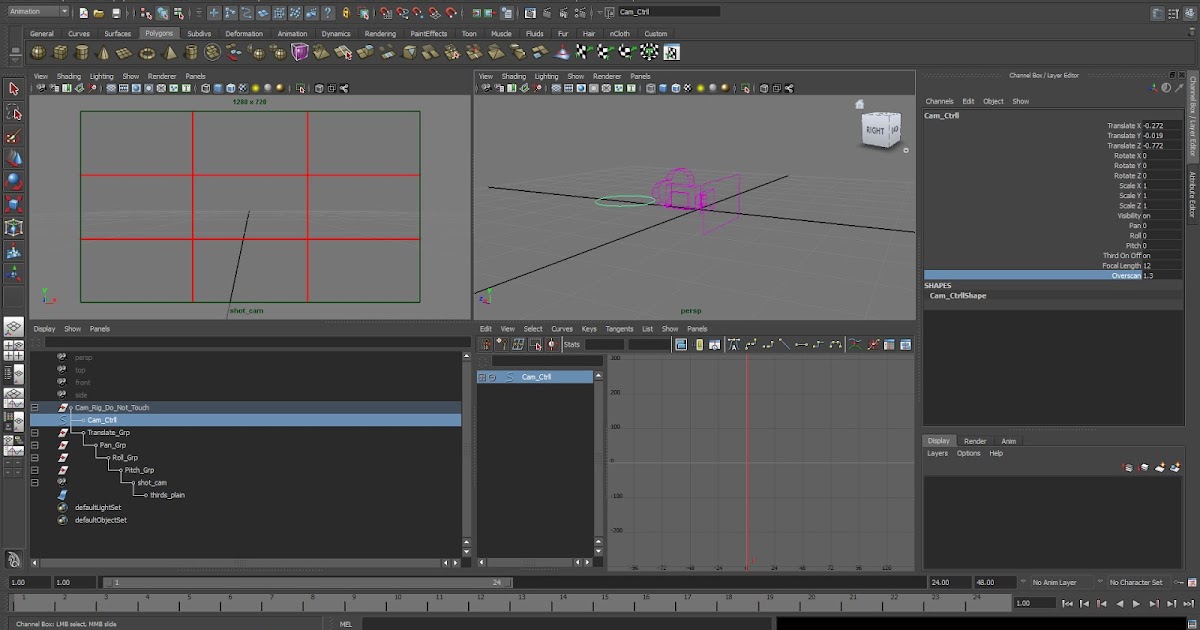Collapse the Cam_Rig_Do_Not_Touch node in Outliner
1200x630 pixels.
[x=35, y=407]
